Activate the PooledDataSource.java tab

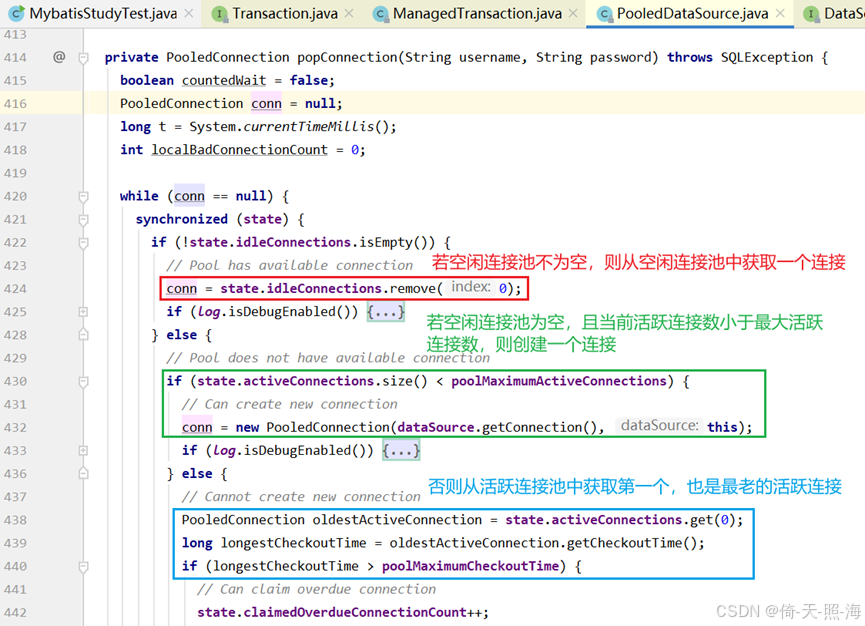click(x=692, y=13)
